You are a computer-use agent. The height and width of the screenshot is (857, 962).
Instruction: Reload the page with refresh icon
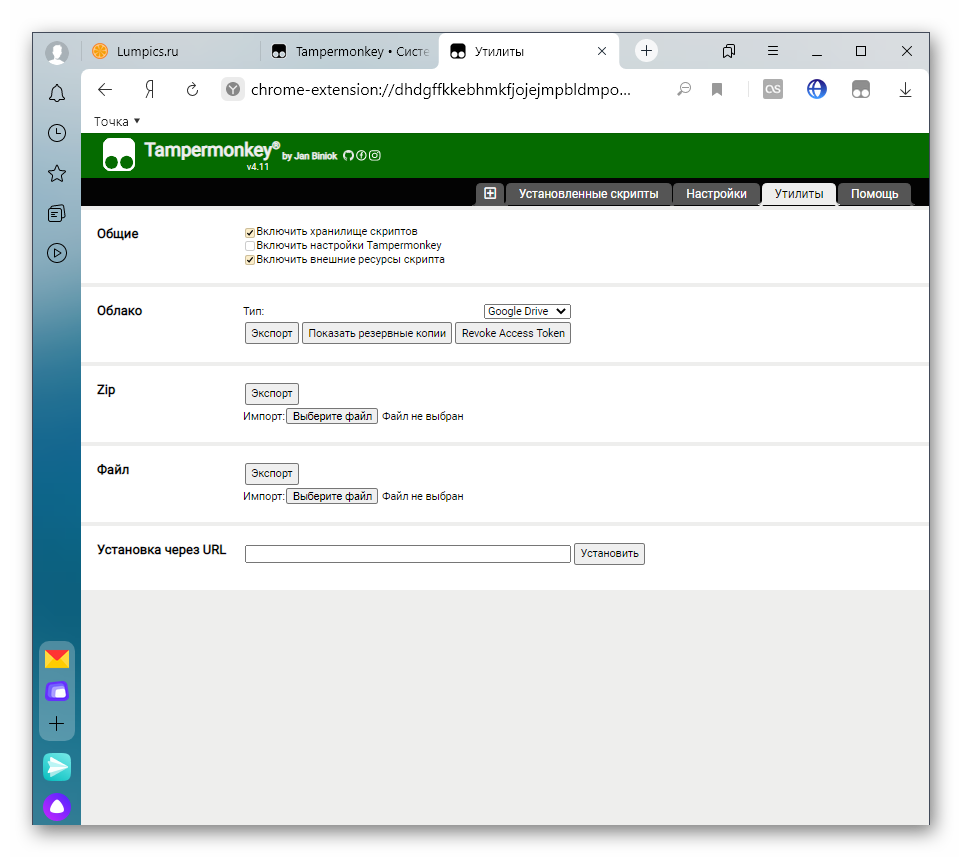point(192,90)
